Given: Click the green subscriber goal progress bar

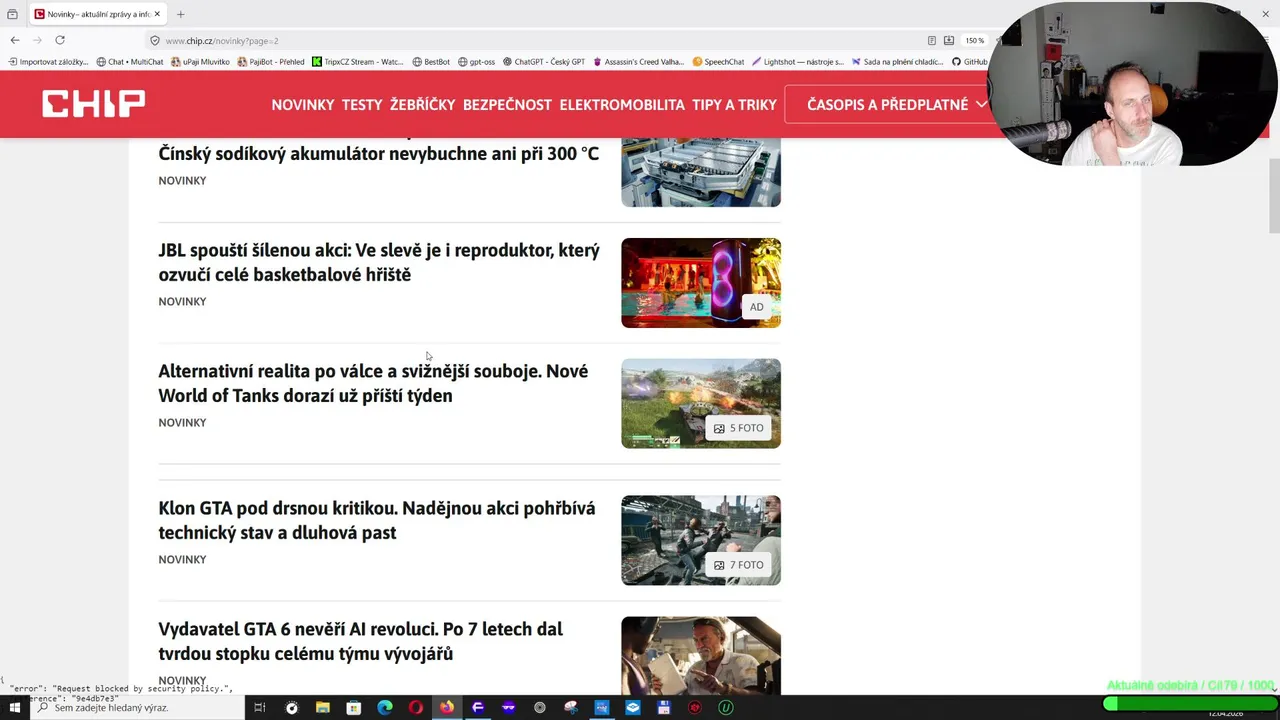Looking at the screenshot, I should pos(1189,703).
